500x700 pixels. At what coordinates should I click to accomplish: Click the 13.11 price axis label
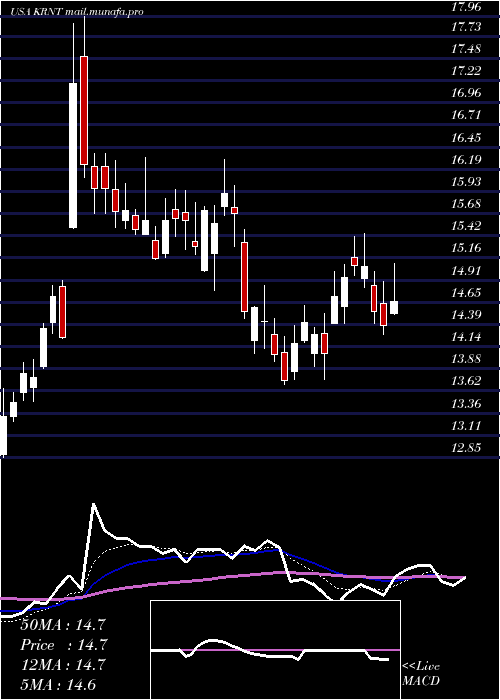click(x=466, y=425)
